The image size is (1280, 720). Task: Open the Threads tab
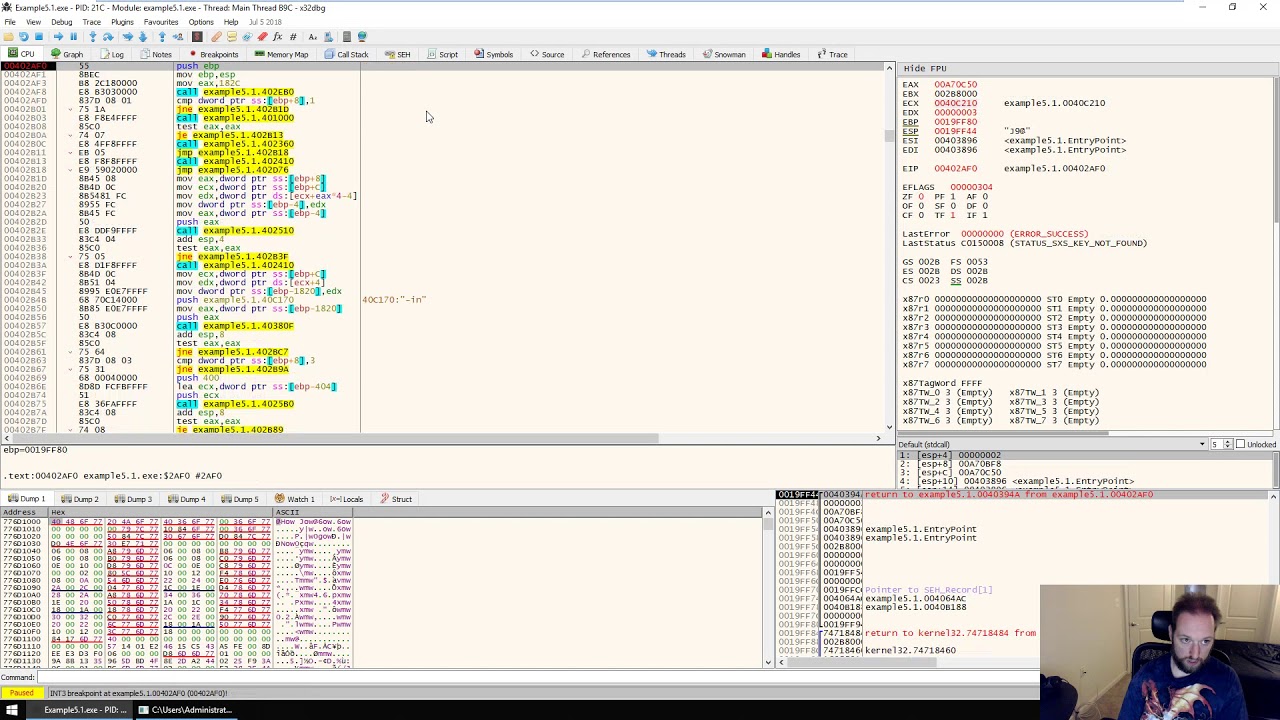tap(666, 54)
